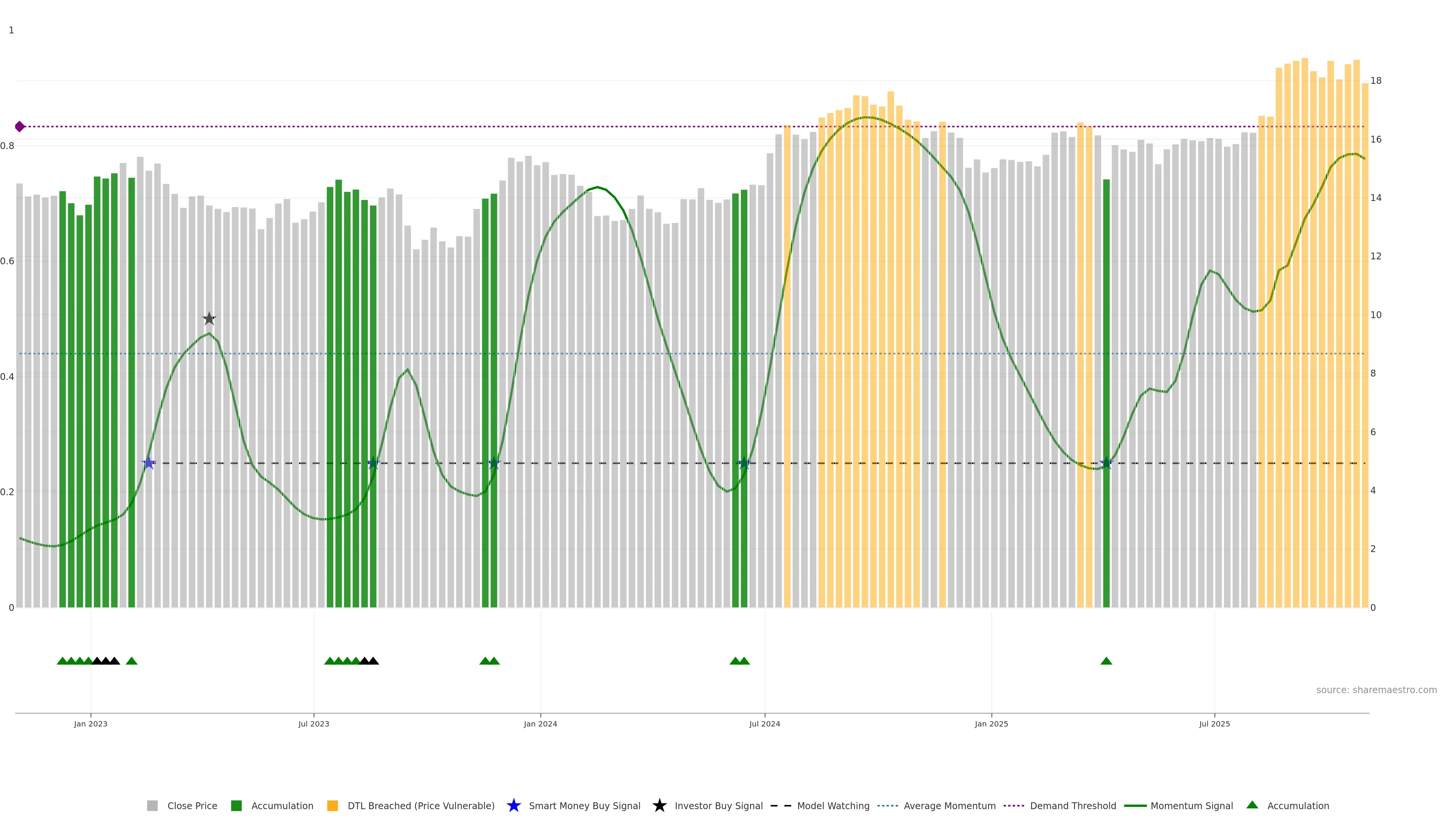Click the green triangle icon in the legend

(x=1252, y=805)
